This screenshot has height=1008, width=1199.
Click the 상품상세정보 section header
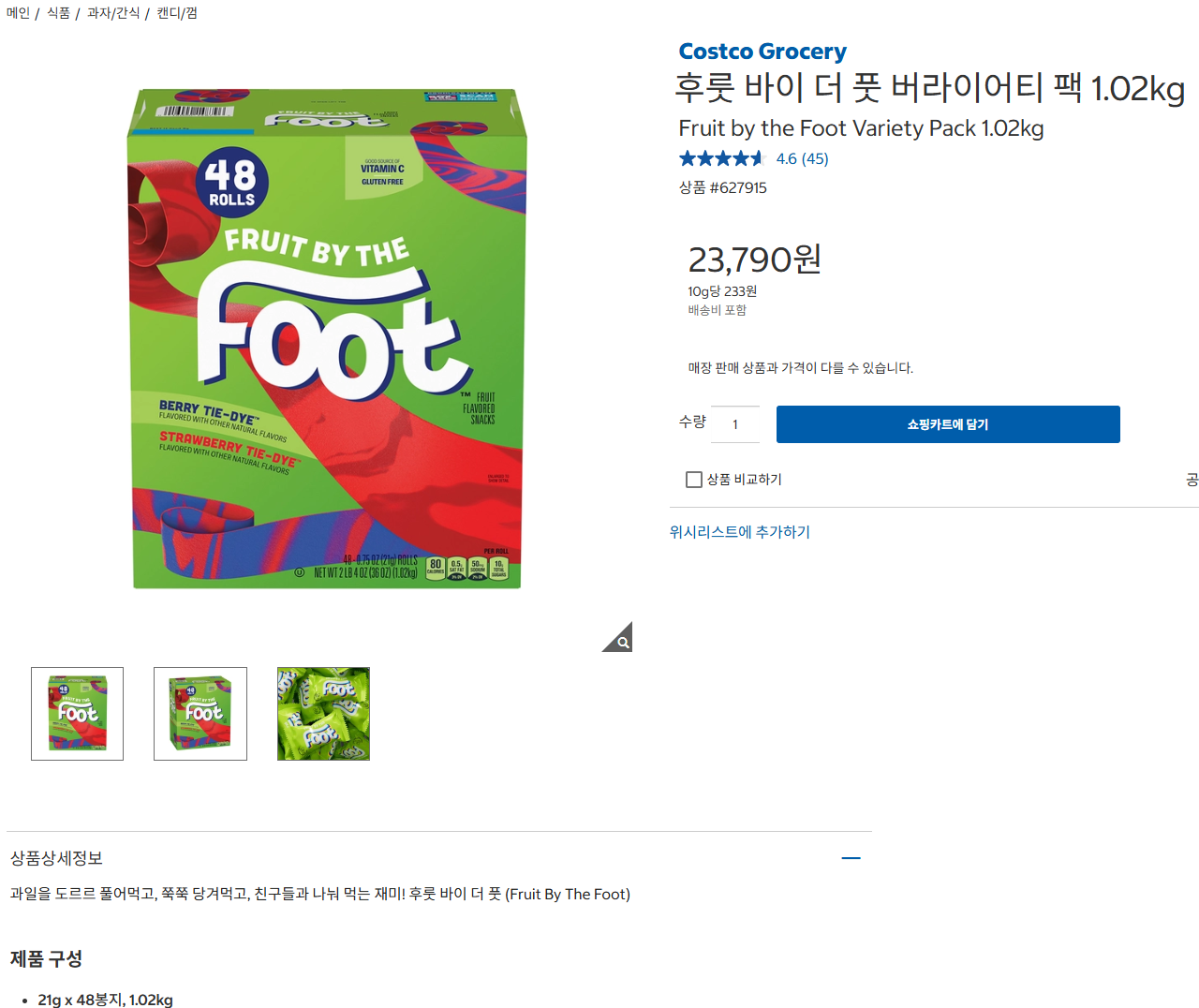point(57,858)
